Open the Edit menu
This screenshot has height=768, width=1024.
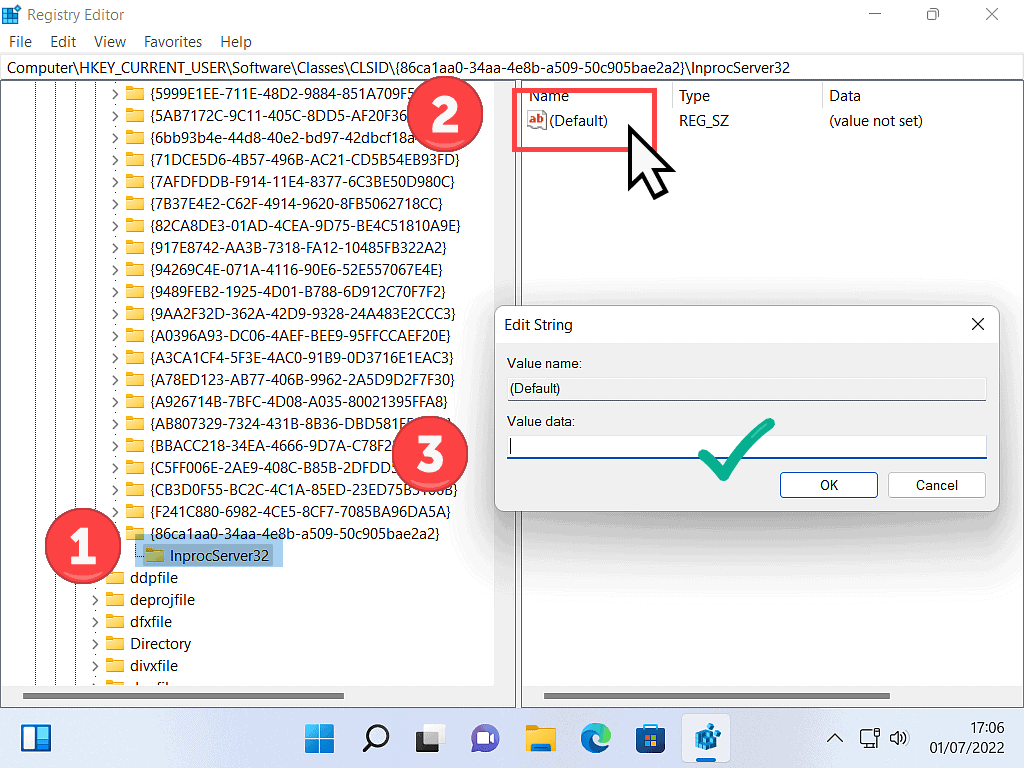(x=63, y=42)
